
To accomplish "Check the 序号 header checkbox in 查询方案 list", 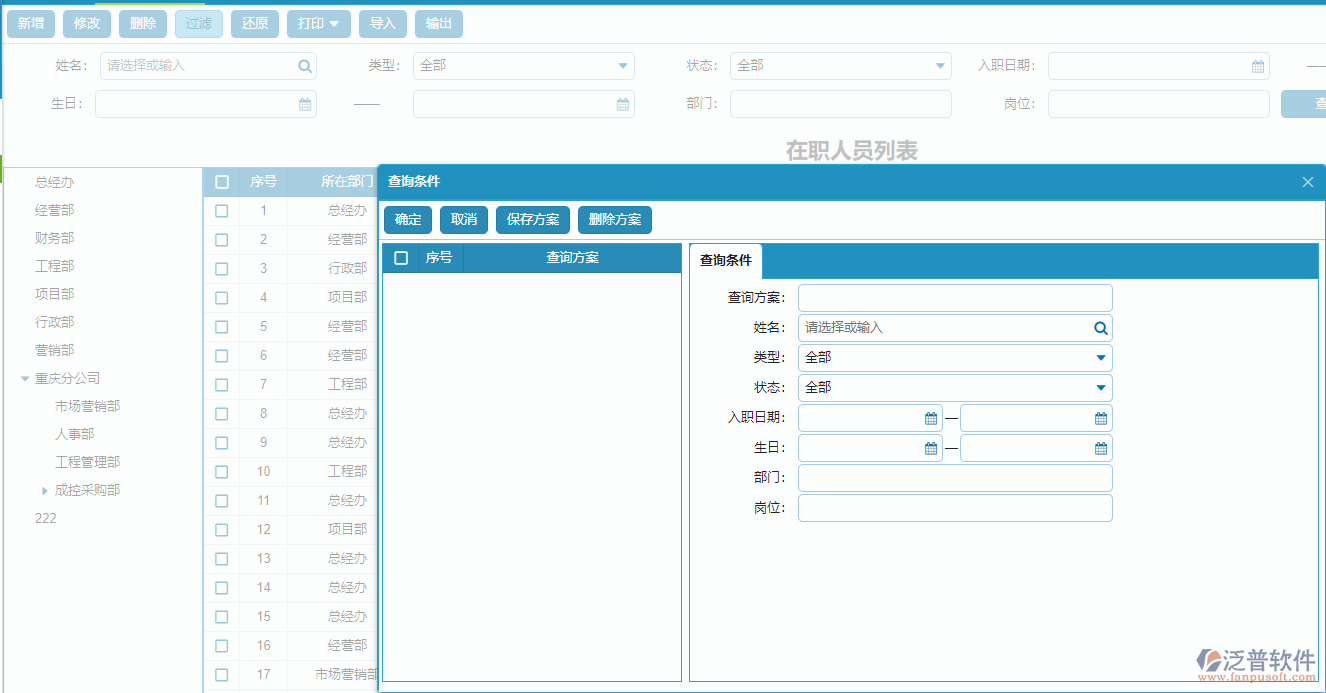I will click(x=401, y=257).
